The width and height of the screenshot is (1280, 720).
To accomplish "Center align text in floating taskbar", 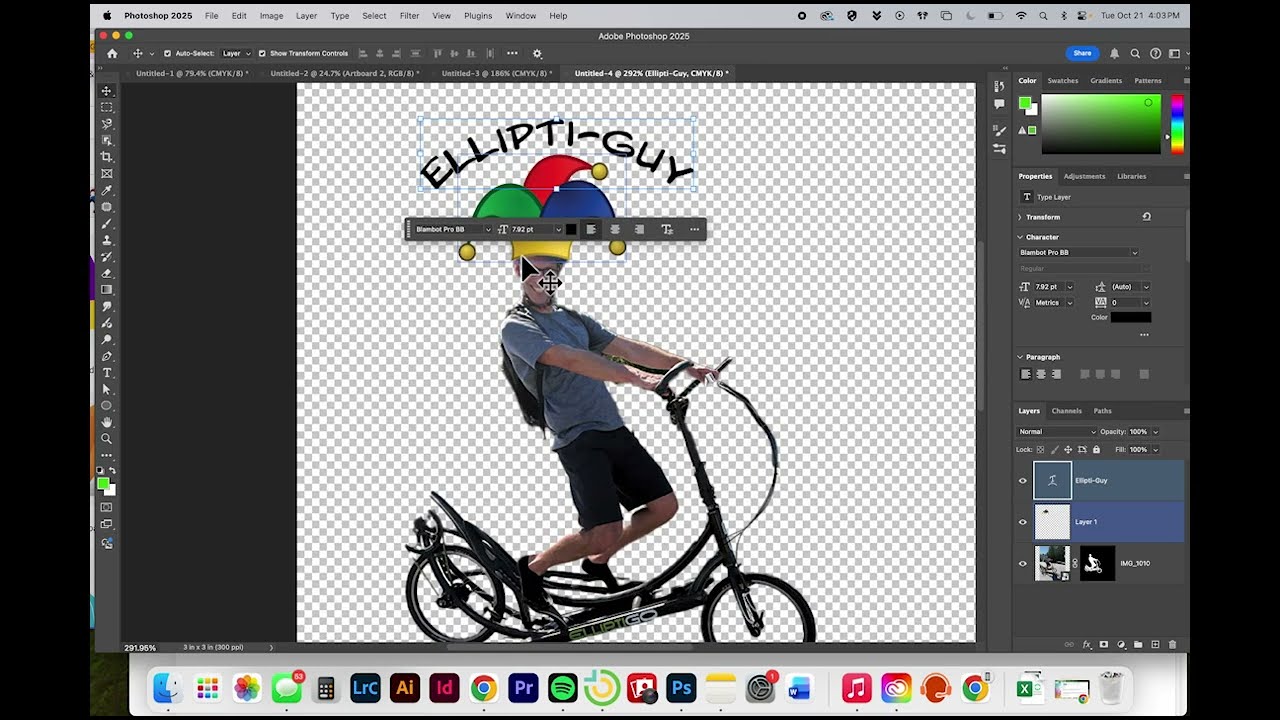I will pos(615,229).
